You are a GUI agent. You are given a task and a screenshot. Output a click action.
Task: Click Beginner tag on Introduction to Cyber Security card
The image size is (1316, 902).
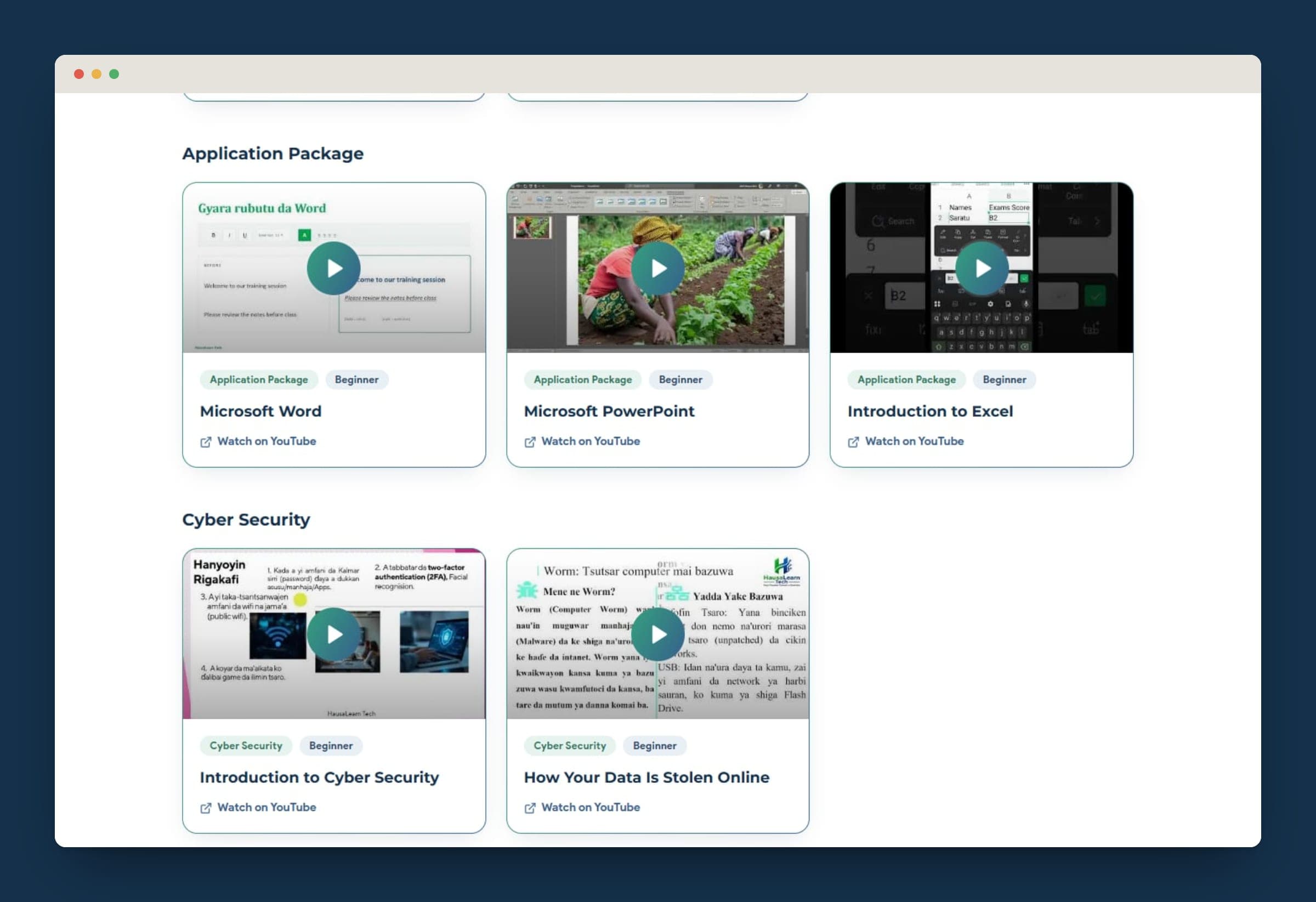click(x=331, y=746)
